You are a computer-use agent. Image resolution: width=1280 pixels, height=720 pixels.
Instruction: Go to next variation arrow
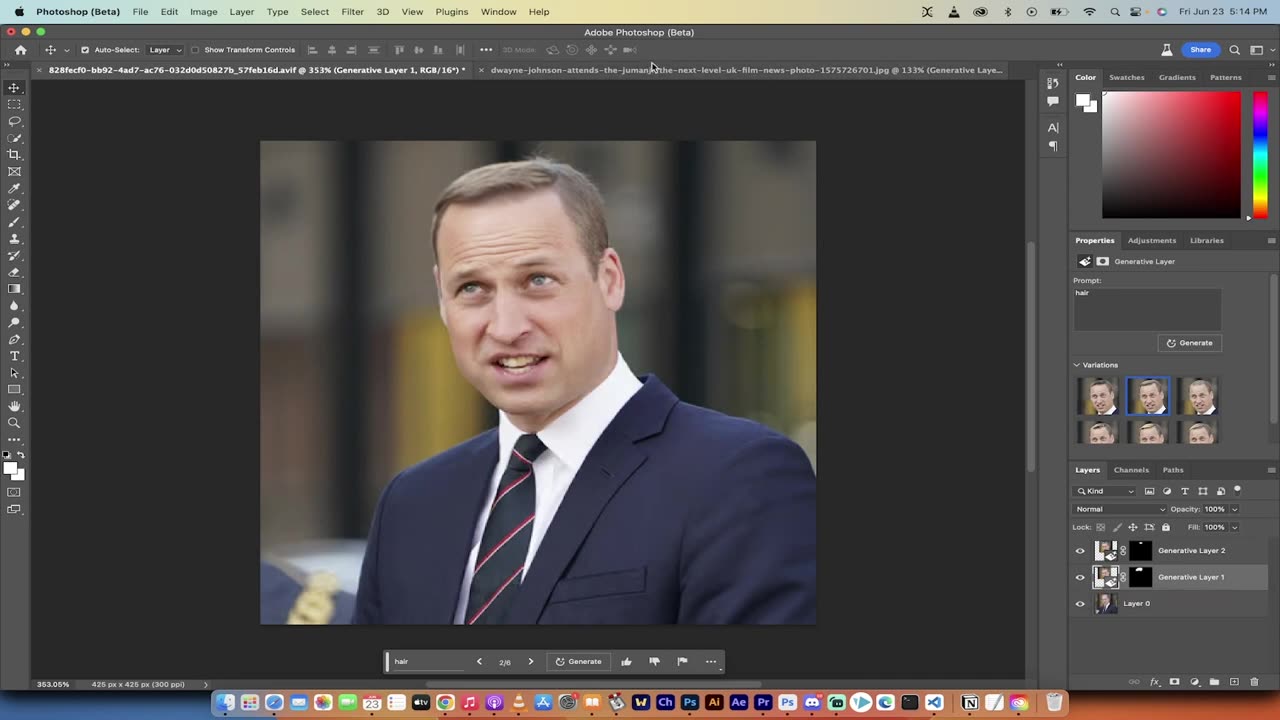click(531, 661)
